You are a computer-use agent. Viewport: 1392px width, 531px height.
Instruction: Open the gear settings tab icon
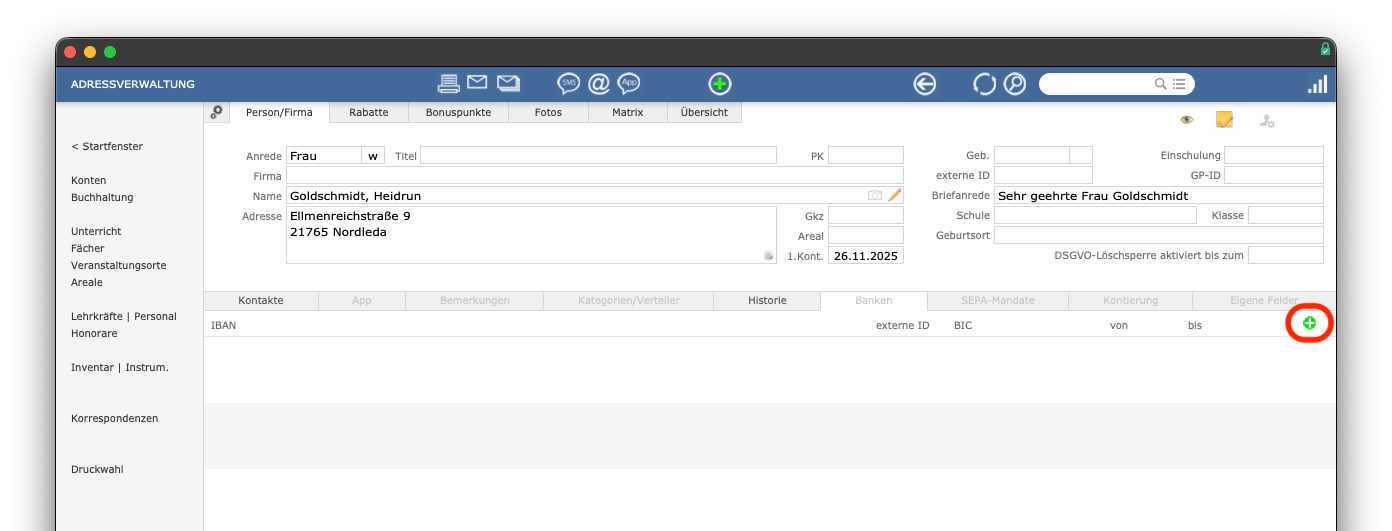click(x=216, y=113)
